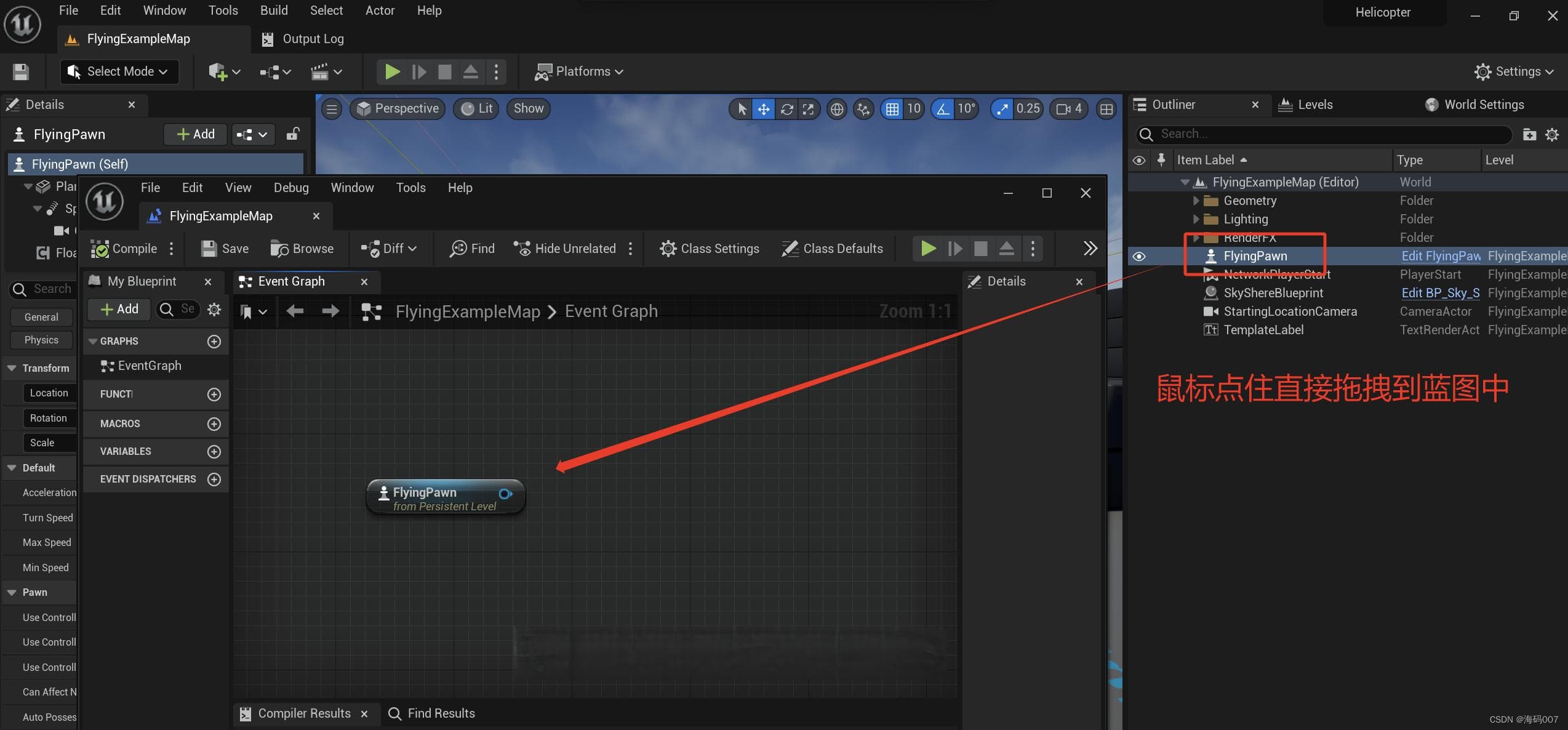This screenshot has height=730, width=1568.
Task: Toggle grid snapping icon
Action: coord(892,109)
